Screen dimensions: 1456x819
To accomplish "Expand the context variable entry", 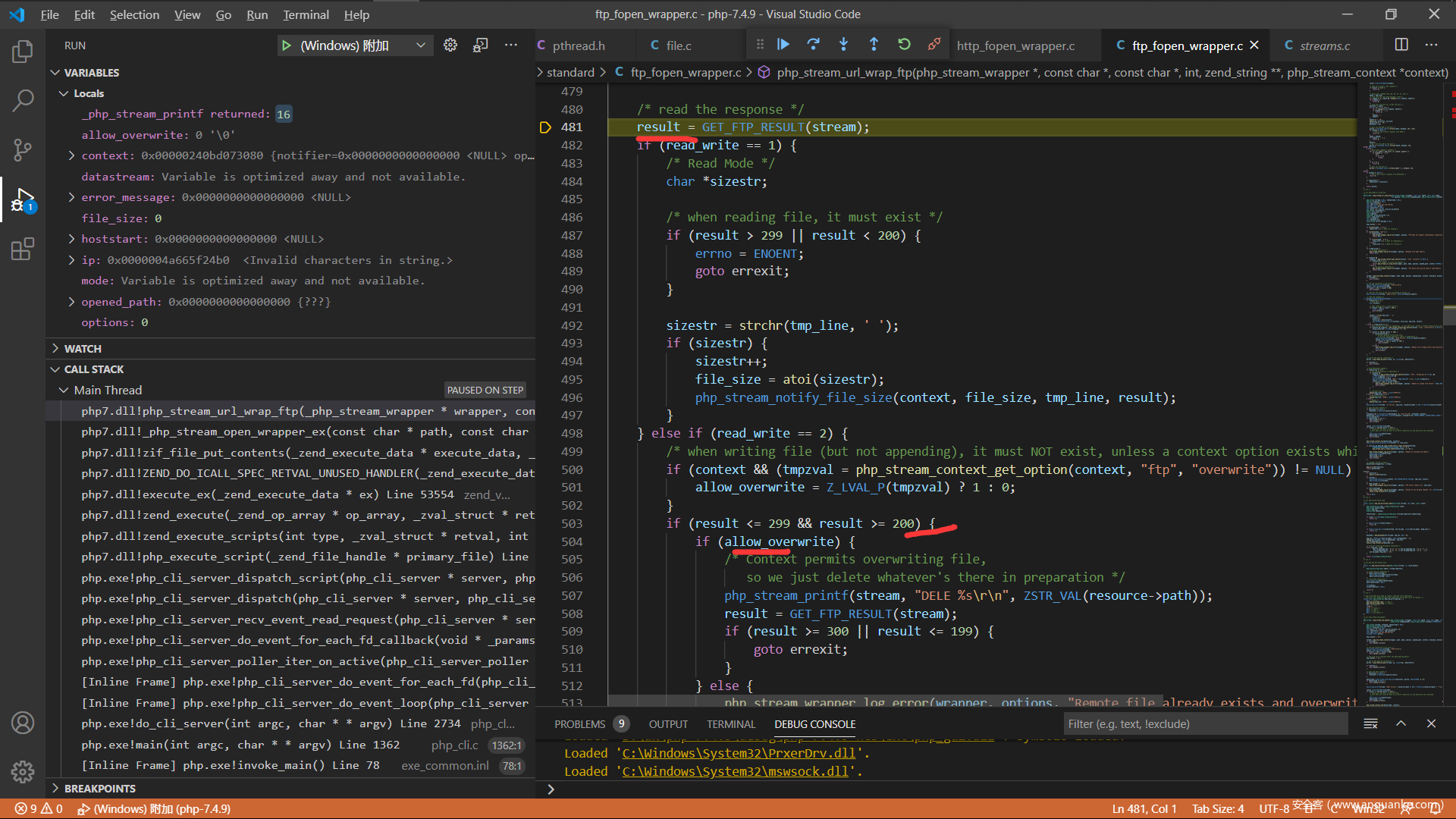I will 71,155.
